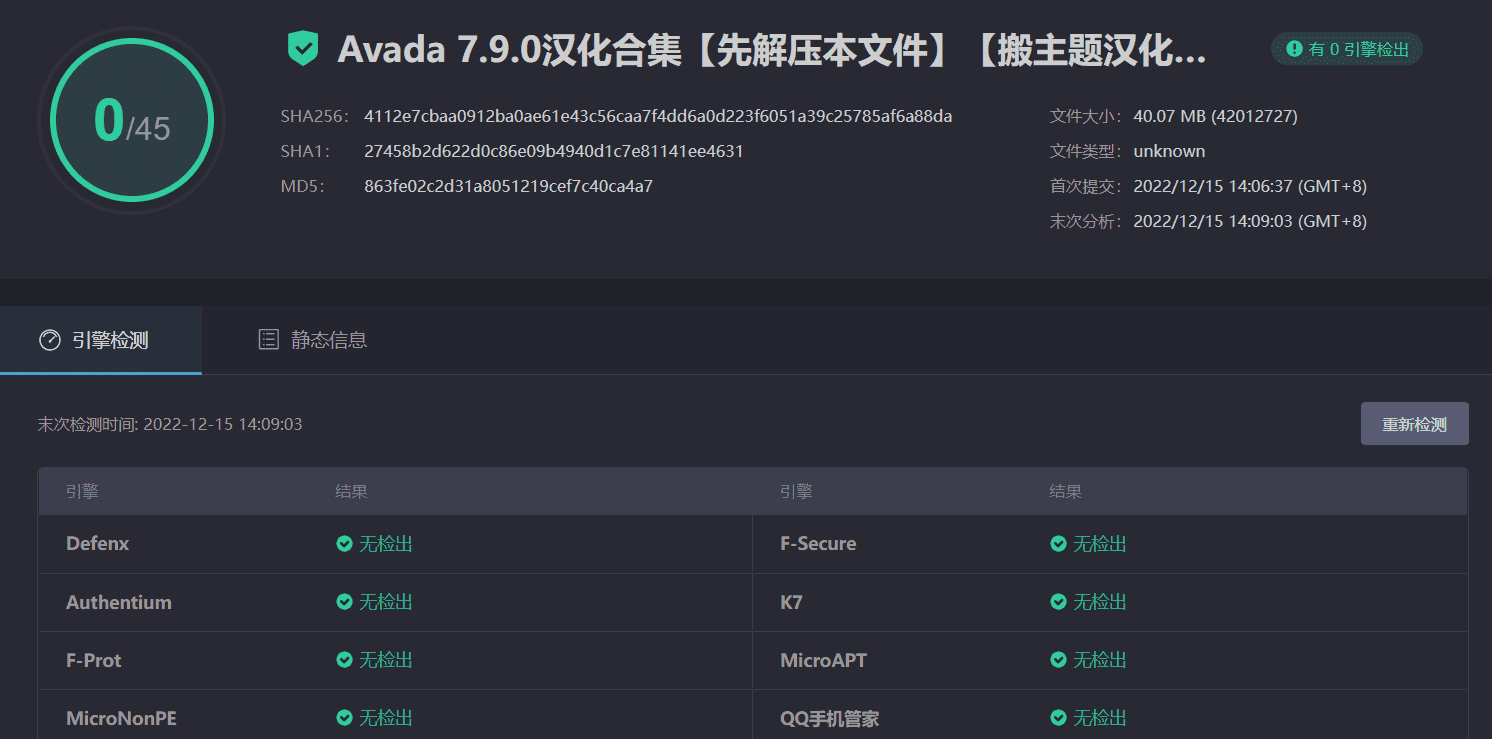Click the 首次提交 timestamp 14:06:37
1492x739 pixels.
(x=1250, y=186)
